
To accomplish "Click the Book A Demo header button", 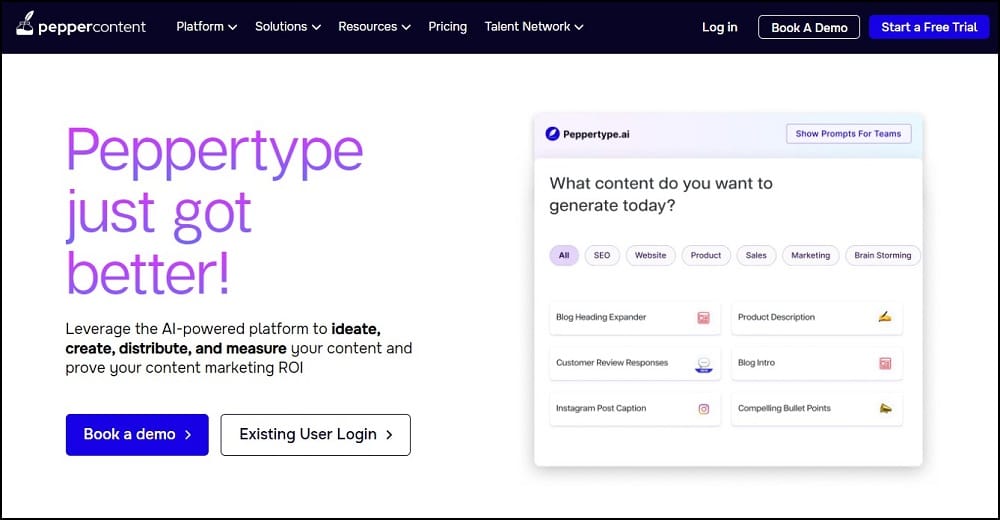I will pos(809,27).
